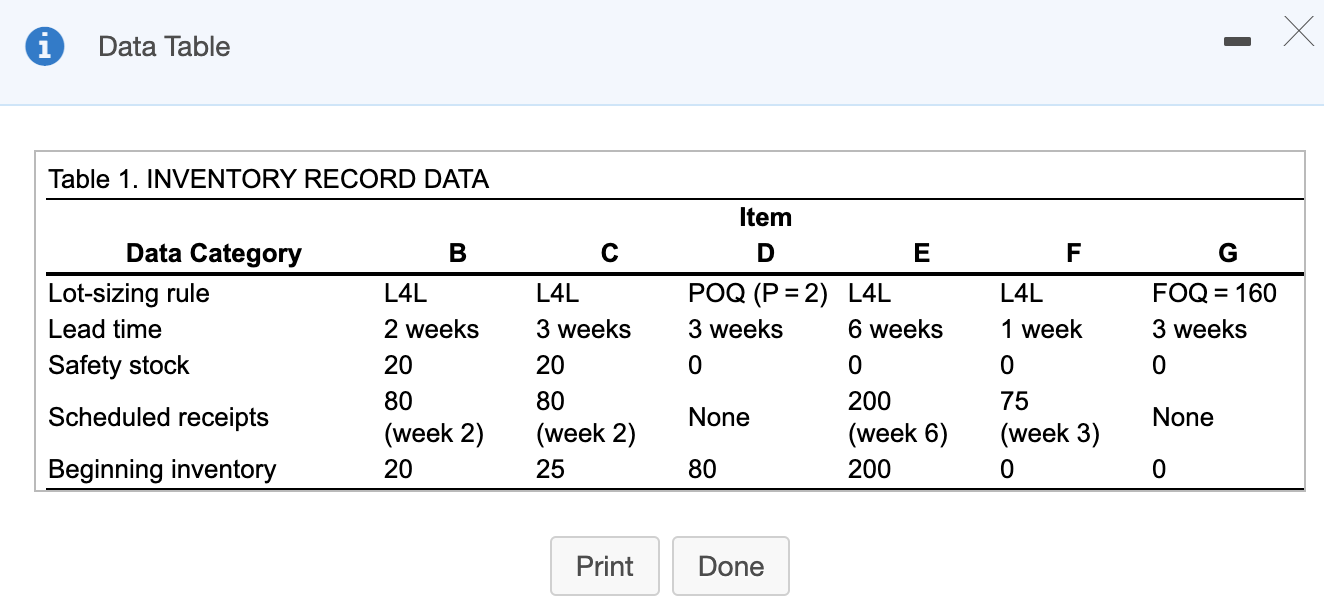This screenshot has width=1324, height=606.
Task: Click the Safety stock value 20 under B
Action: [397, 365]
